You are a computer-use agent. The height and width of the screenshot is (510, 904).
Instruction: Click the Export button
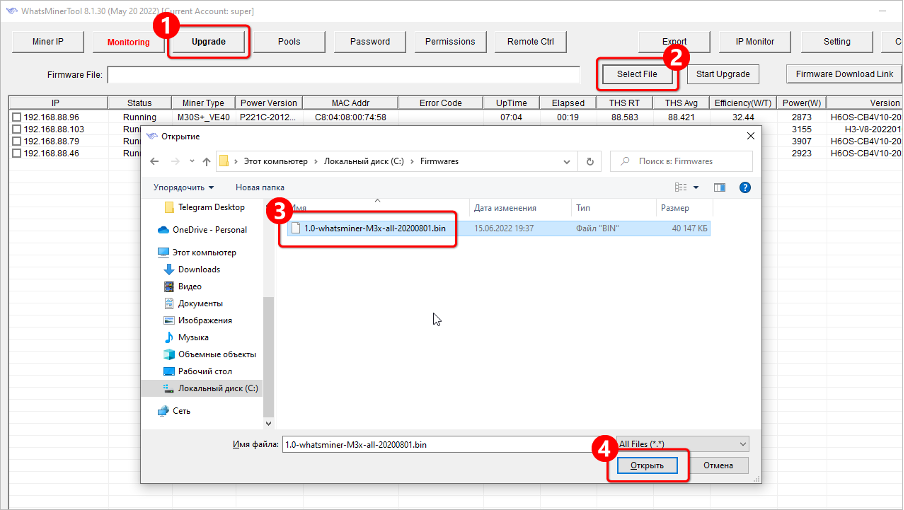[x=674, y=41]
